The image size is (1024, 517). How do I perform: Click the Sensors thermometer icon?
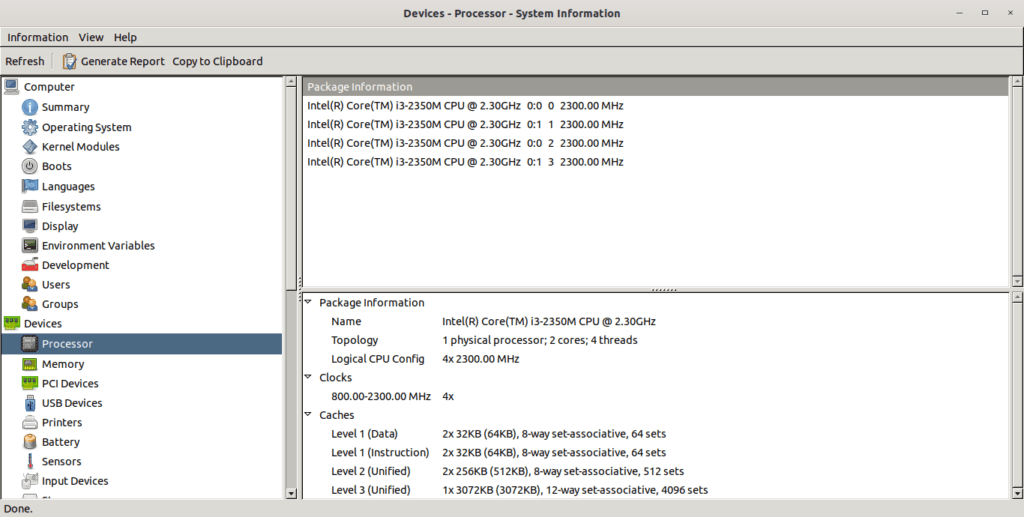[x=30, y=462]
